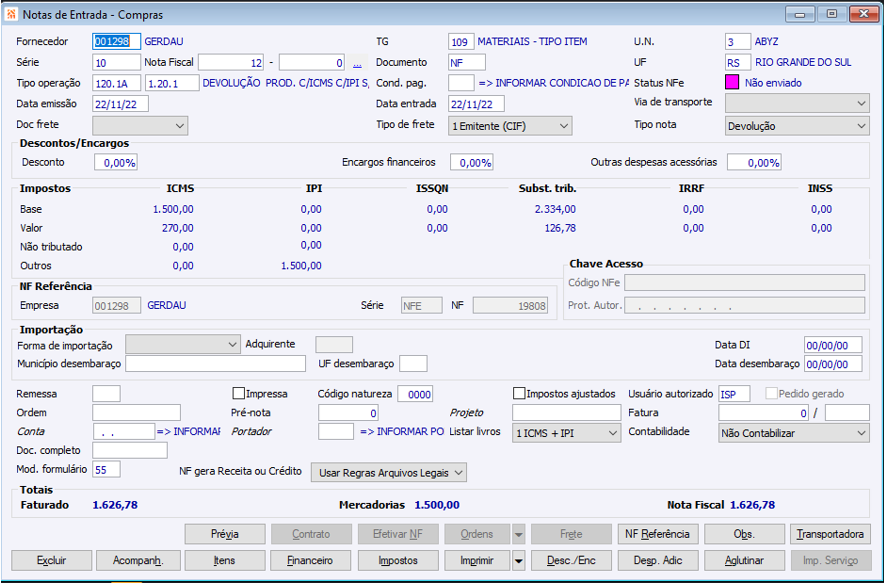Click the Itens button
The width and height of the screenshot is (884, 583).
pyautogui.click(x=225, y=561)
